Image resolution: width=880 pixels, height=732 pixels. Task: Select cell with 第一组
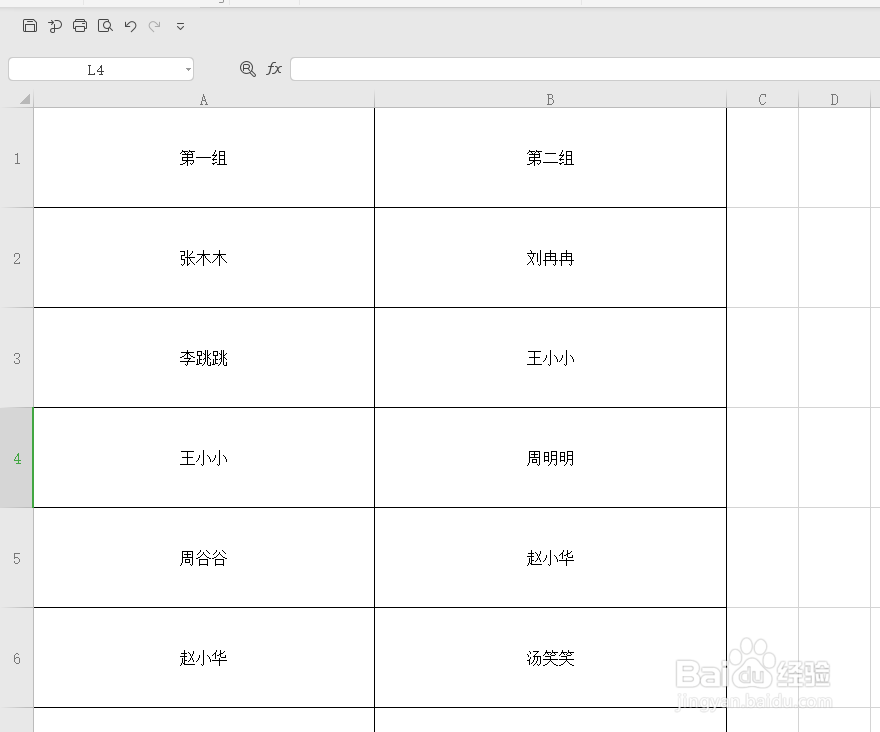click(204, 158)
